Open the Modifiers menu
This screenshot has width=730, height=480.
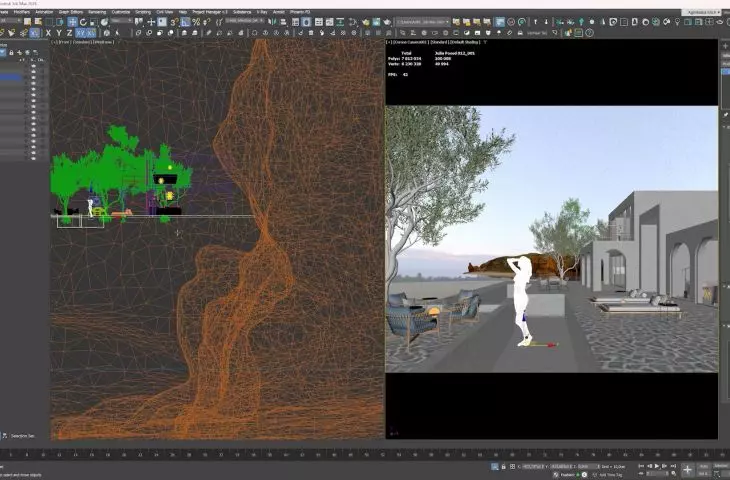[22, 12]
